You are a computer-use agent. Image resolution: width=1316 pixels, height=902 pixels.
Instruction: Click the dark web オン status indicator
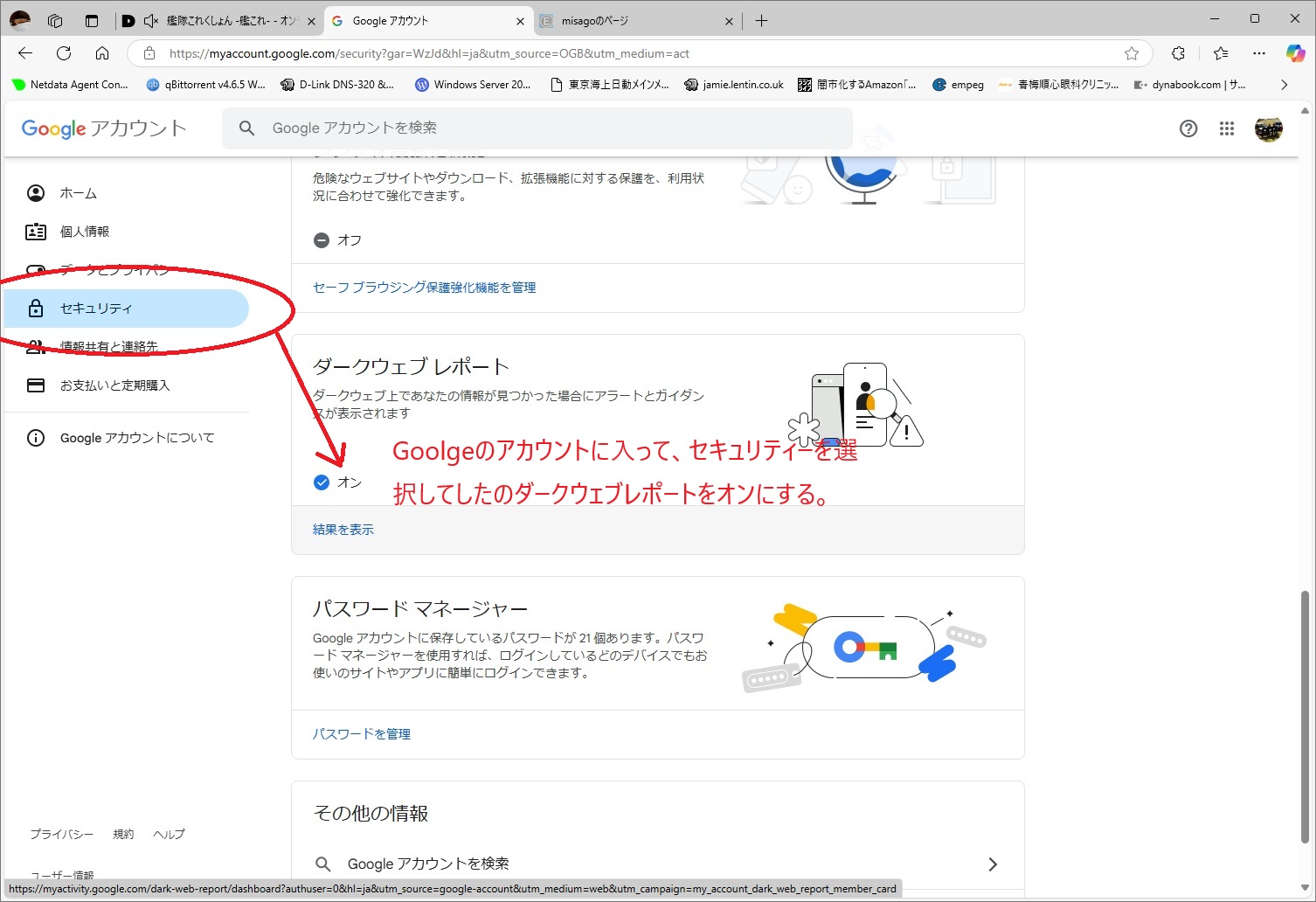[337, 482]
